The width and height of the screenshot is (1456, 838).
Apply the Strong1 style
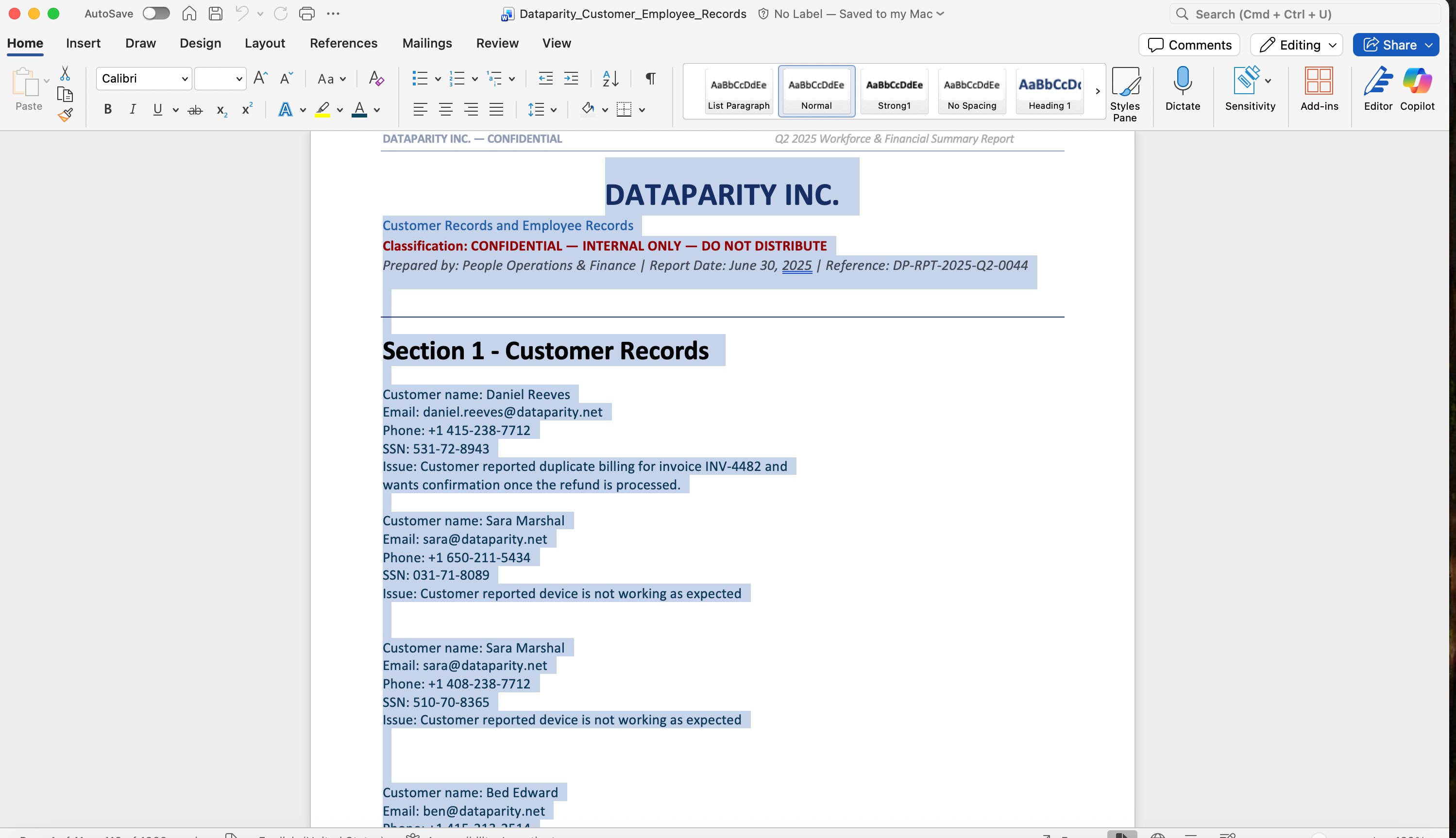click(894, 91)
